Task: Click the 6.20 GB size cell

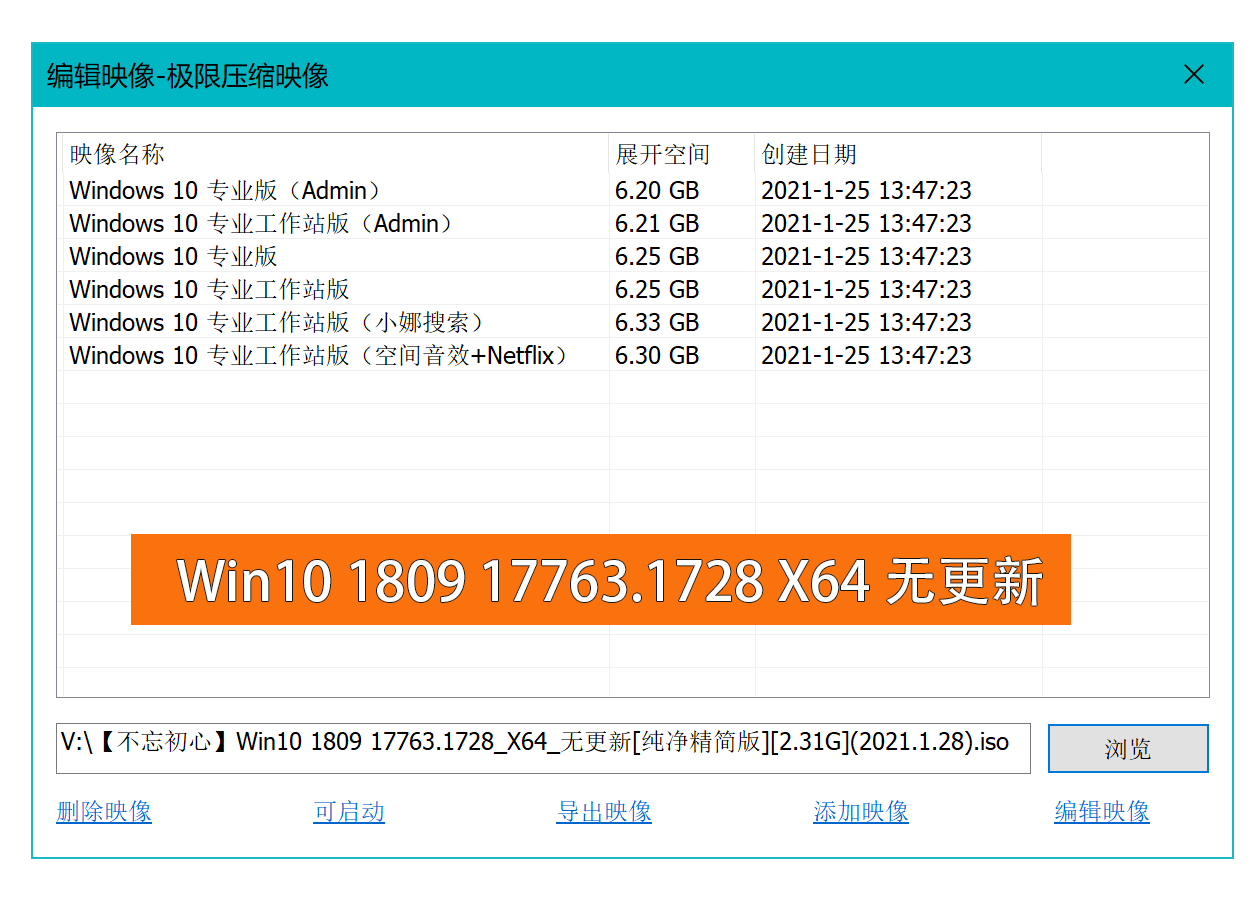Action: (x=657, y=190)
